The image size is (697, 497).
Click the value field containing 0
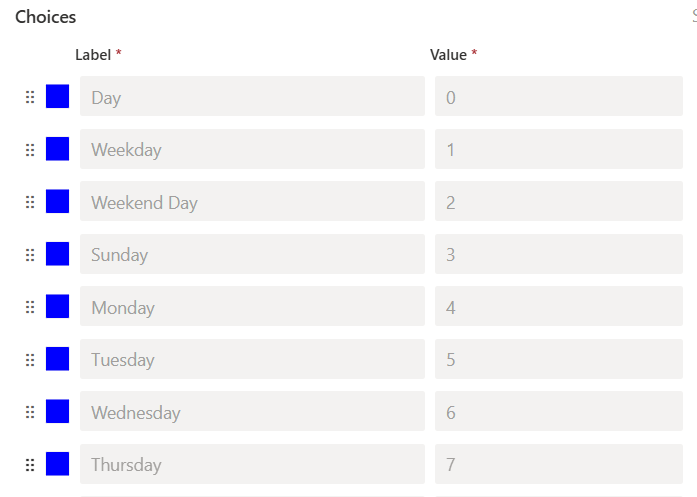pyautogui.click(x=558, y=97)
